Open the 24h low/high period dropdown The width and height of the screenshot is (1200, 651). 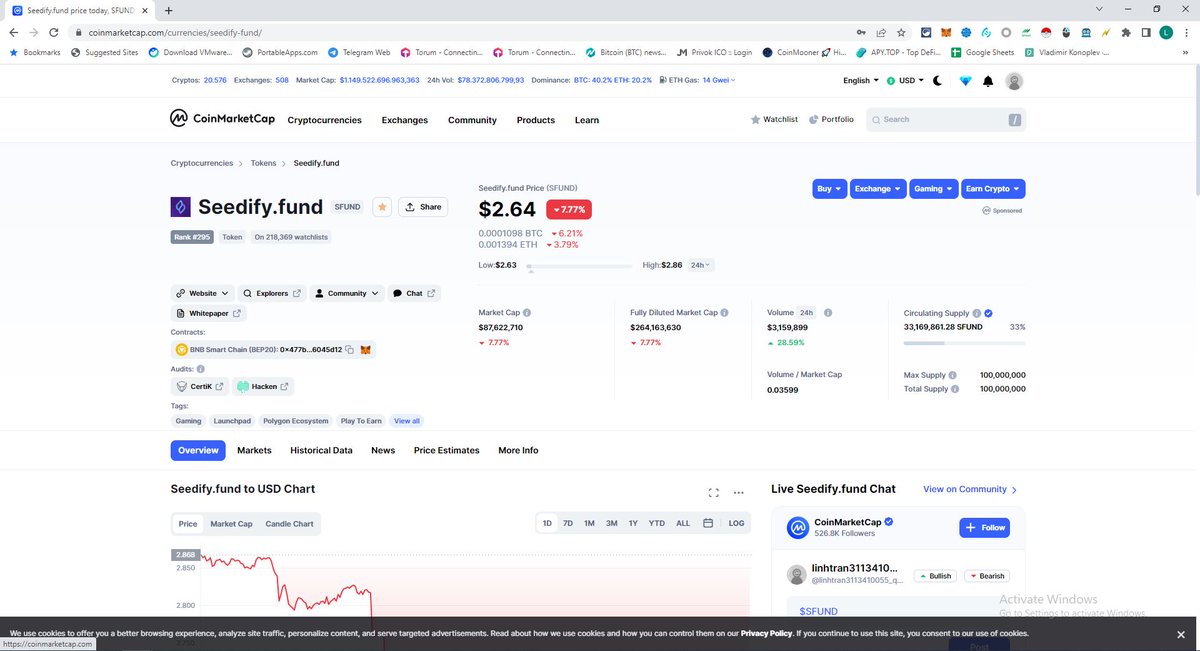pyautogui.click(x=701, y=265)
